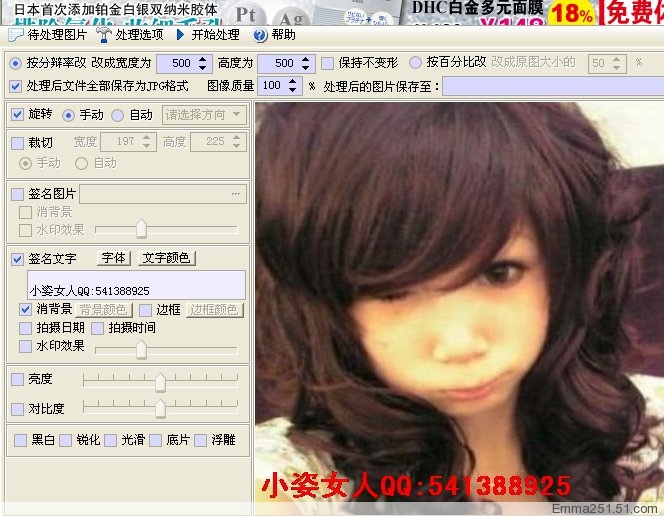Click 签名文字 水印效果 slider handle
This screenshot has width=664, height=516.
(x=141, y=350)
